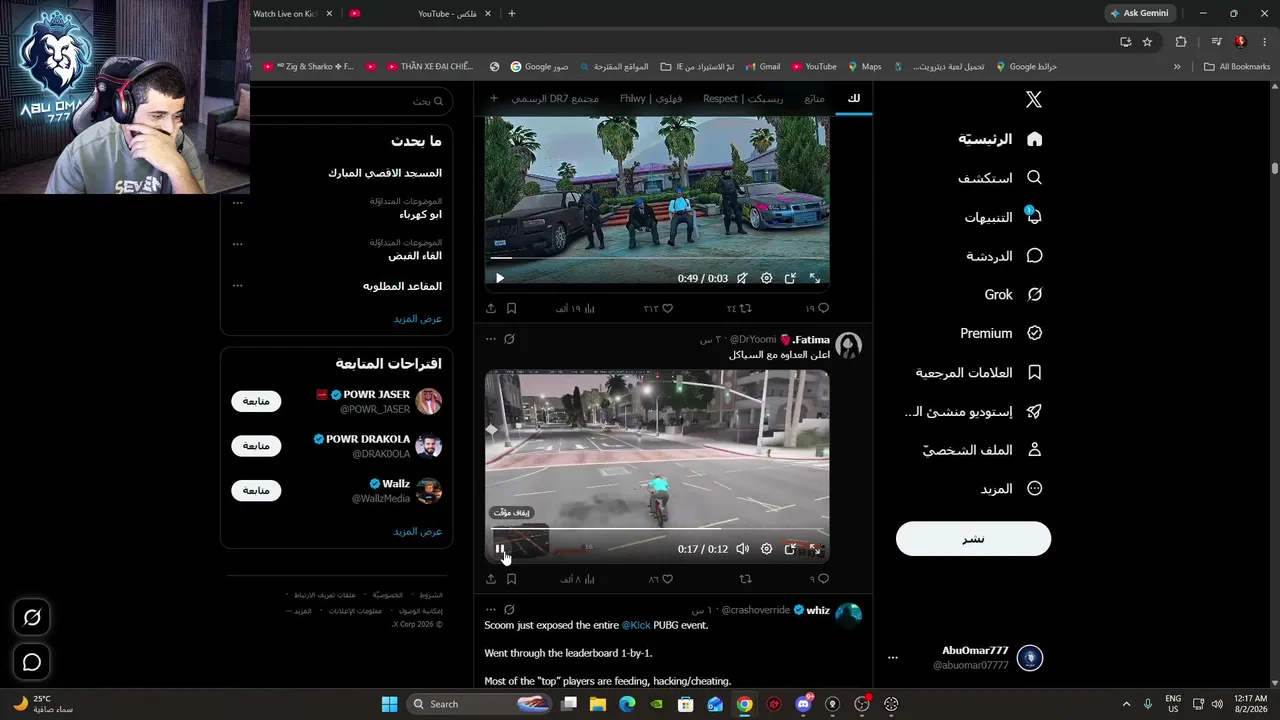Click Ask Gemini in Chrome
1280x720 pixels.
pos(1138,13)
